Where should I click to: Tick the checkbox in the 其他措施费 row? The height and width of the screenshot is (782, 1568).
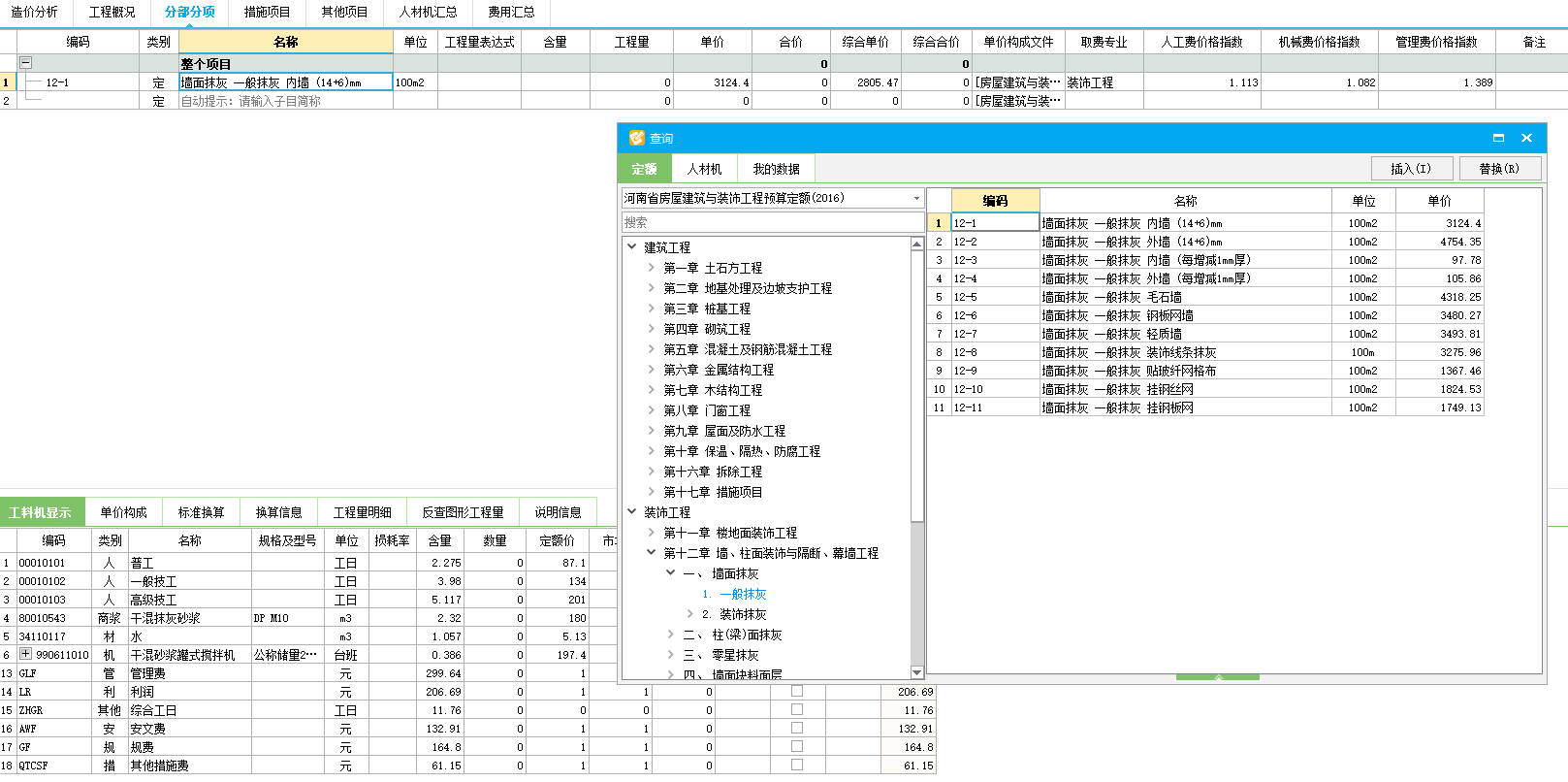click(797, 765)
